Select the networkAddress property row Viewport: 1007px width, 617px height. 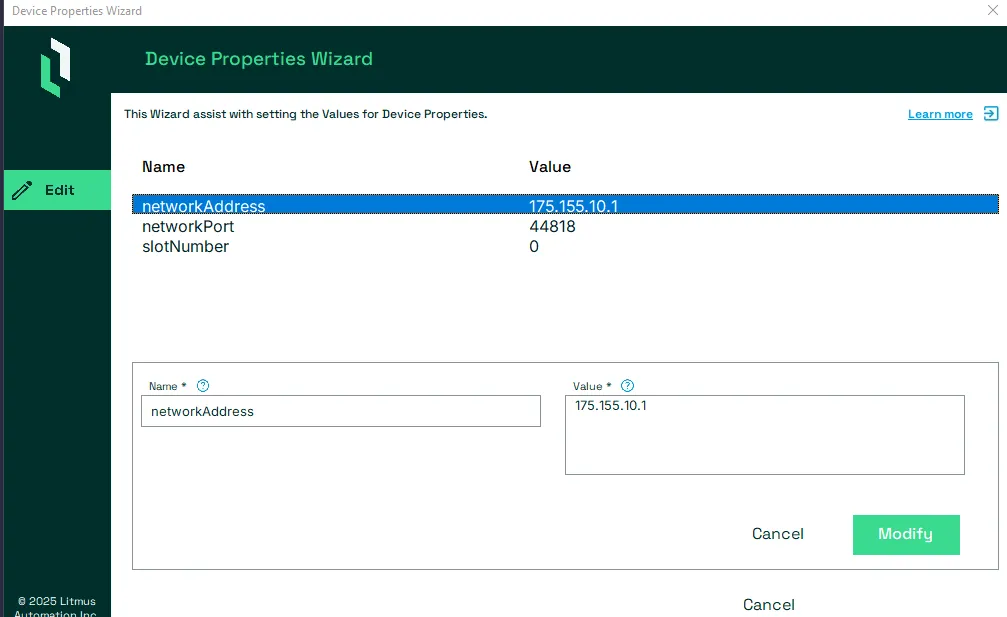pos(565,205)
